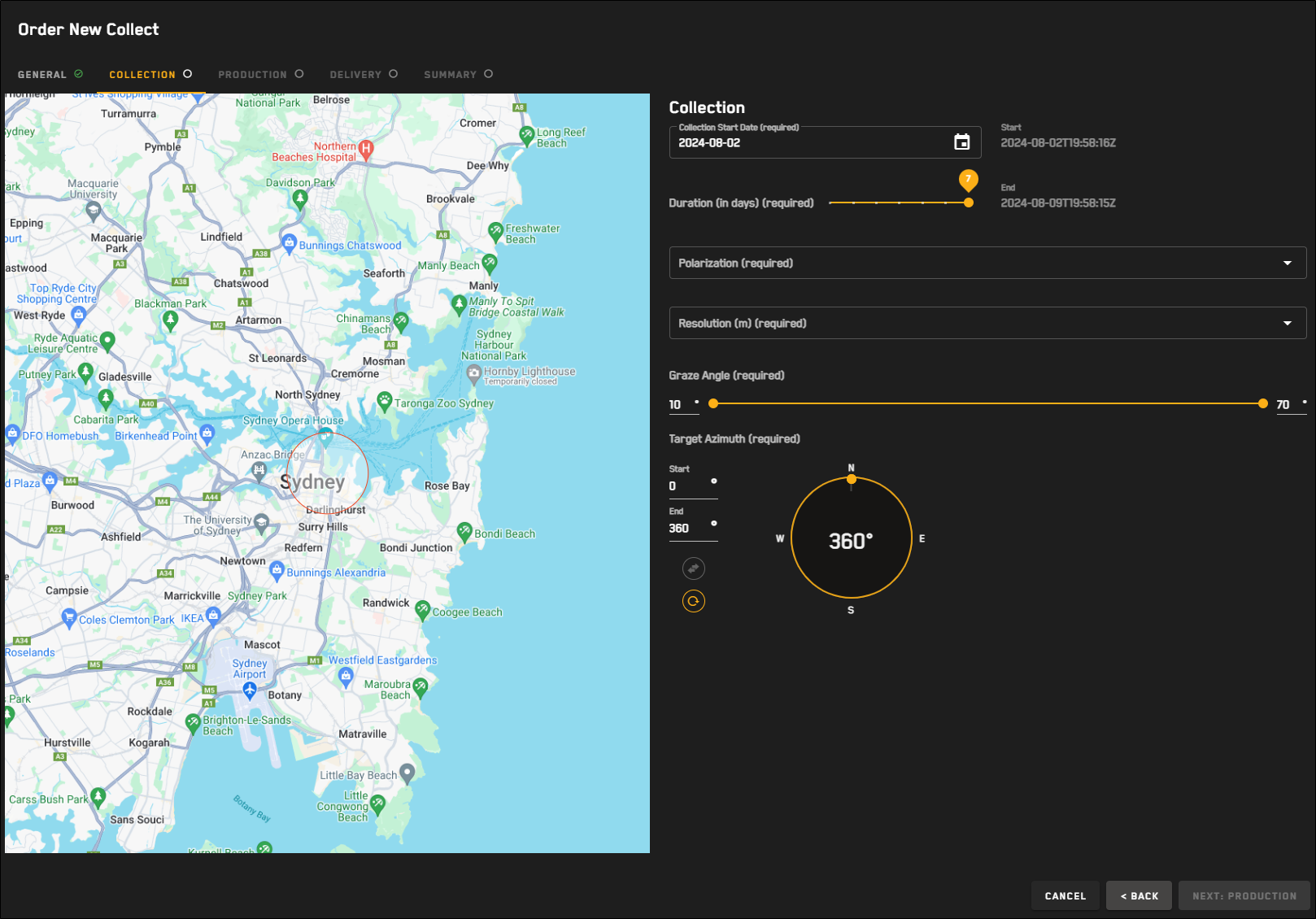The height and width of the screenshot is (919, 1316).
Task: Click the swap azimuth direction arrows icon
Action: (x=693, y=568)
